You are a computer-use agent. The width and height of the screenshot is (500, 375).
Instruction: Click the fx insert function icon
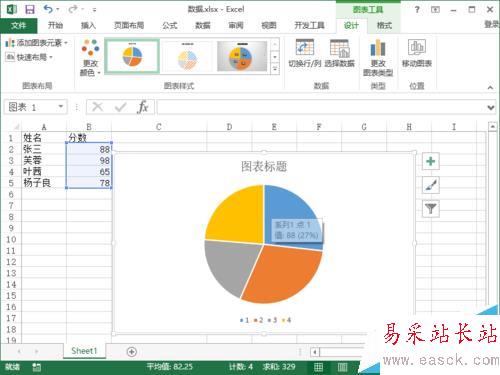pyautogui.click(x=143, y=107)
